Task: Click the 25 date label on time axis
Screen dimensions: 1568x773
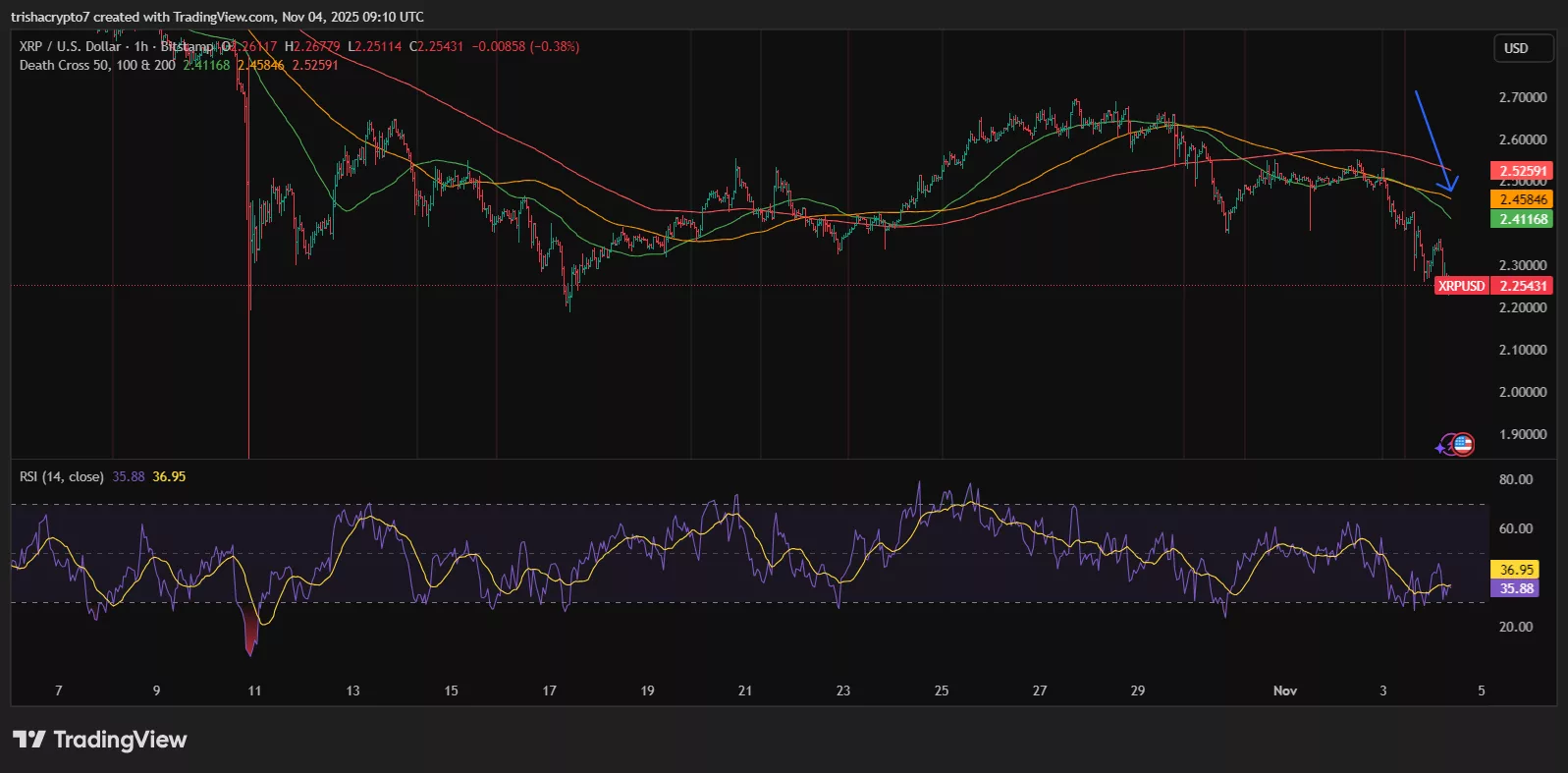Action: coord(941,690)
